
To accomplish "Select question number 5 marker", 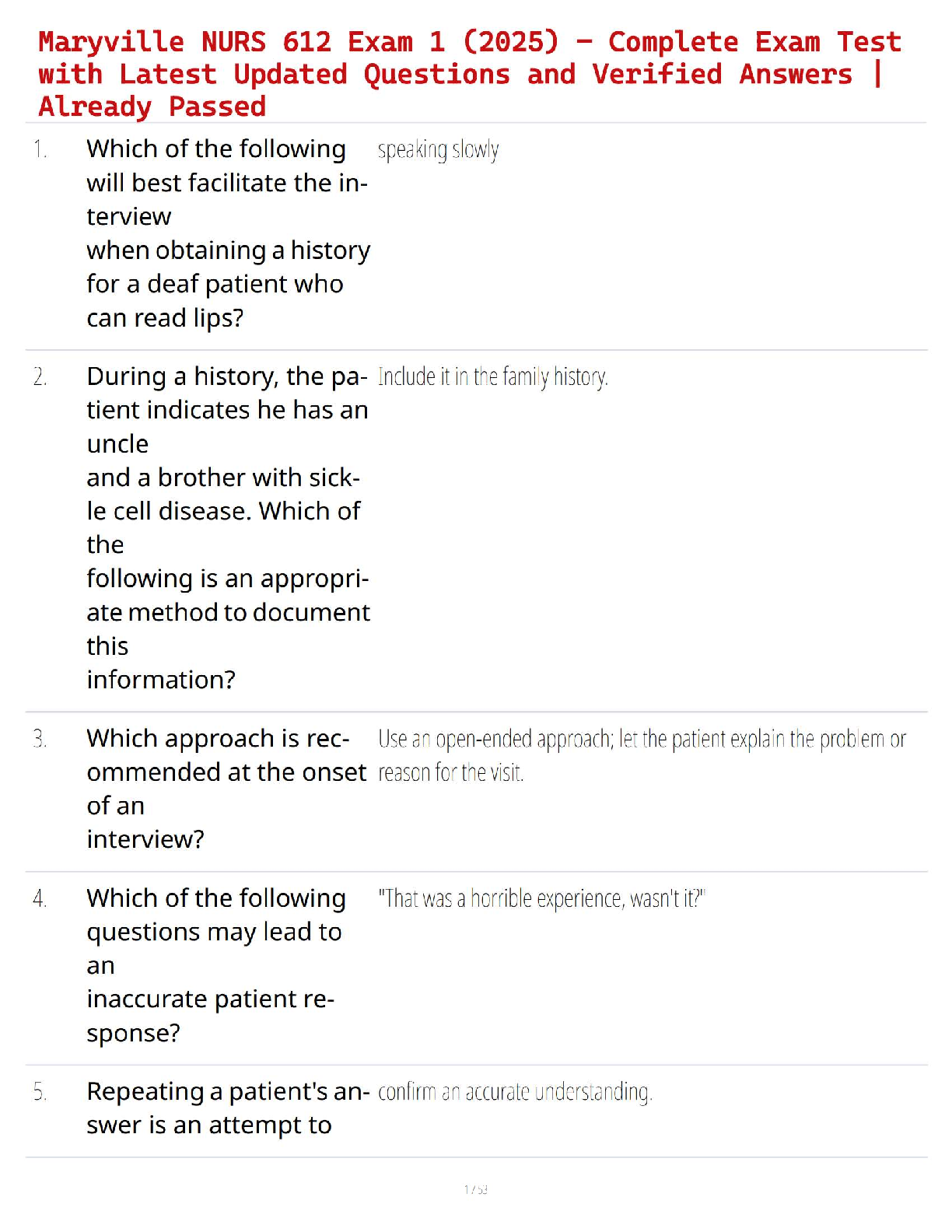I will 40,1093.
